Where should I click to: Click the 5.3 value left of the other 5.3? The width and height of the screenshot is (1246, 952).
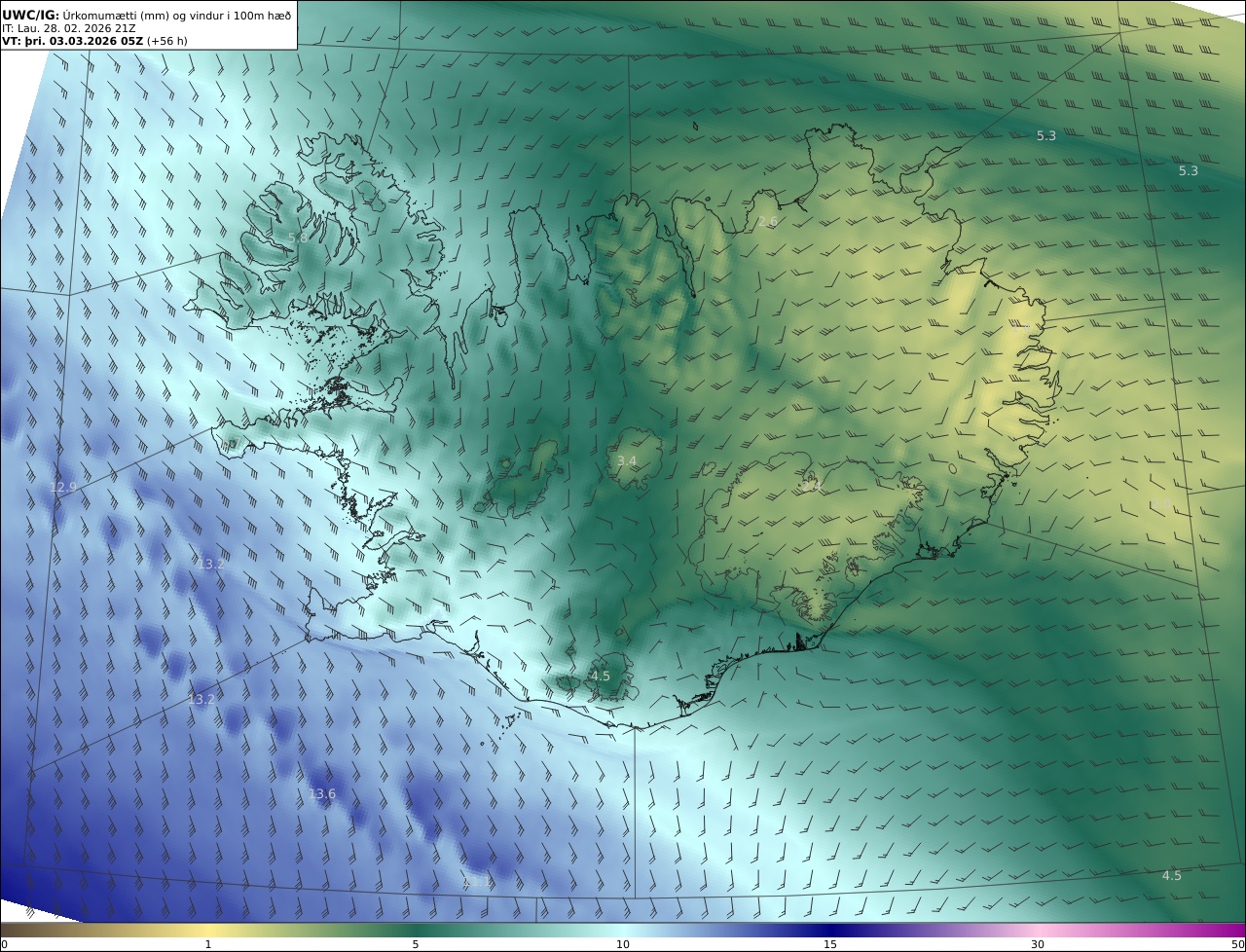(x=1046, y=135)
